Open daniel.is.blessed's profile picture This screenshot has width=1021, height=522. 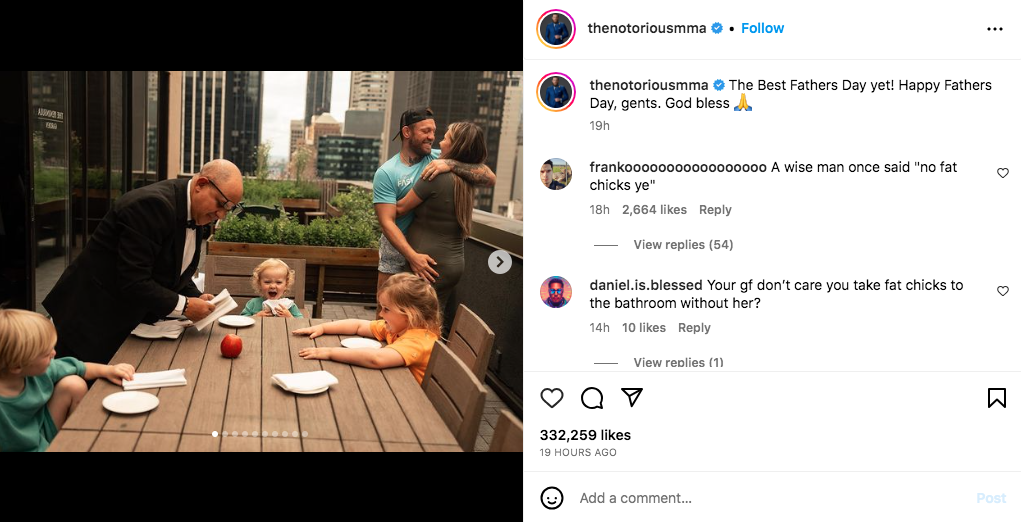coord(556,292)
